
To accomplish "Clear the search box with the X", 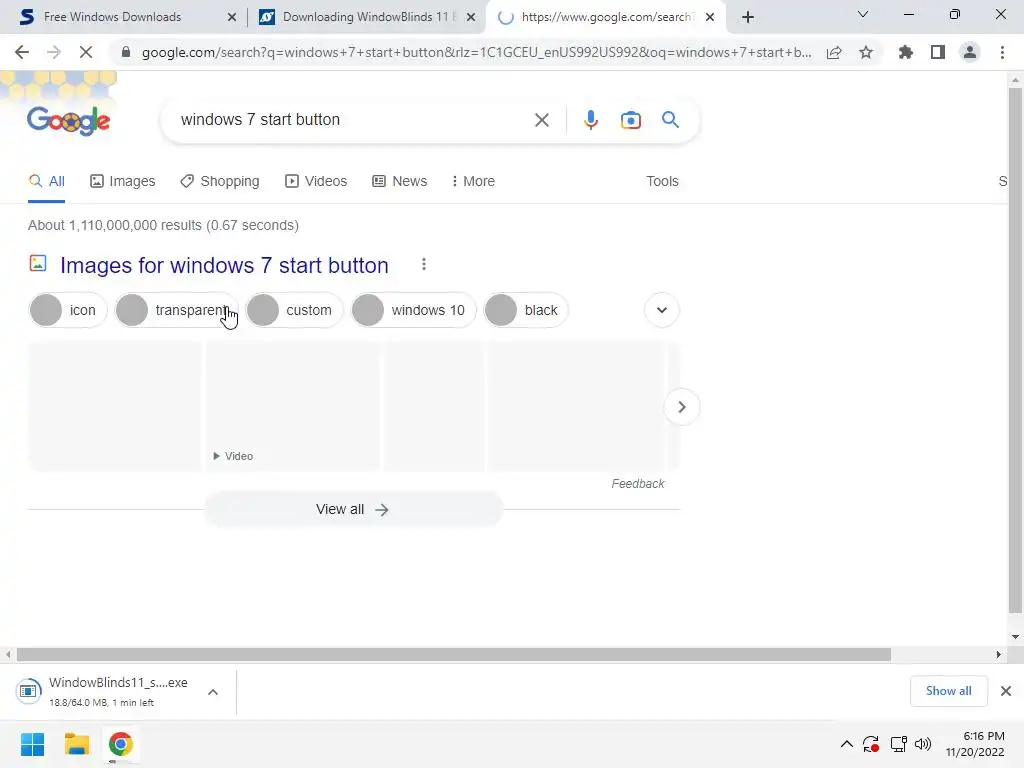I will [541, 120].
